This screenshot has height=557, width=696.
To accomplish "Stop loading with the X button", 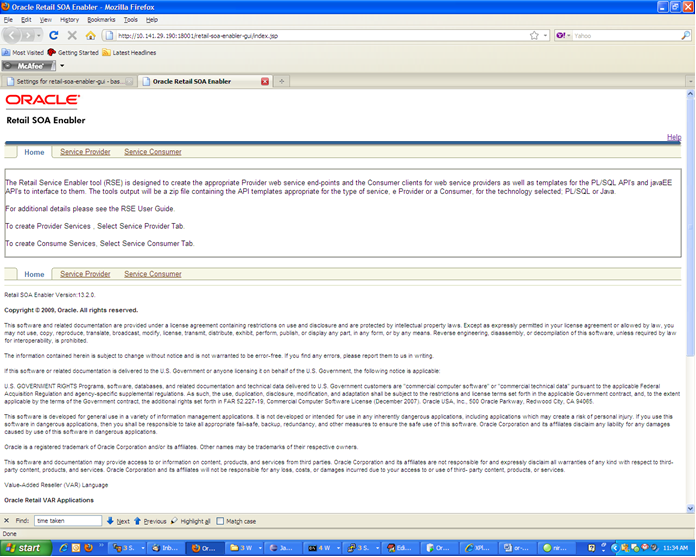I will tap(72, 36).
